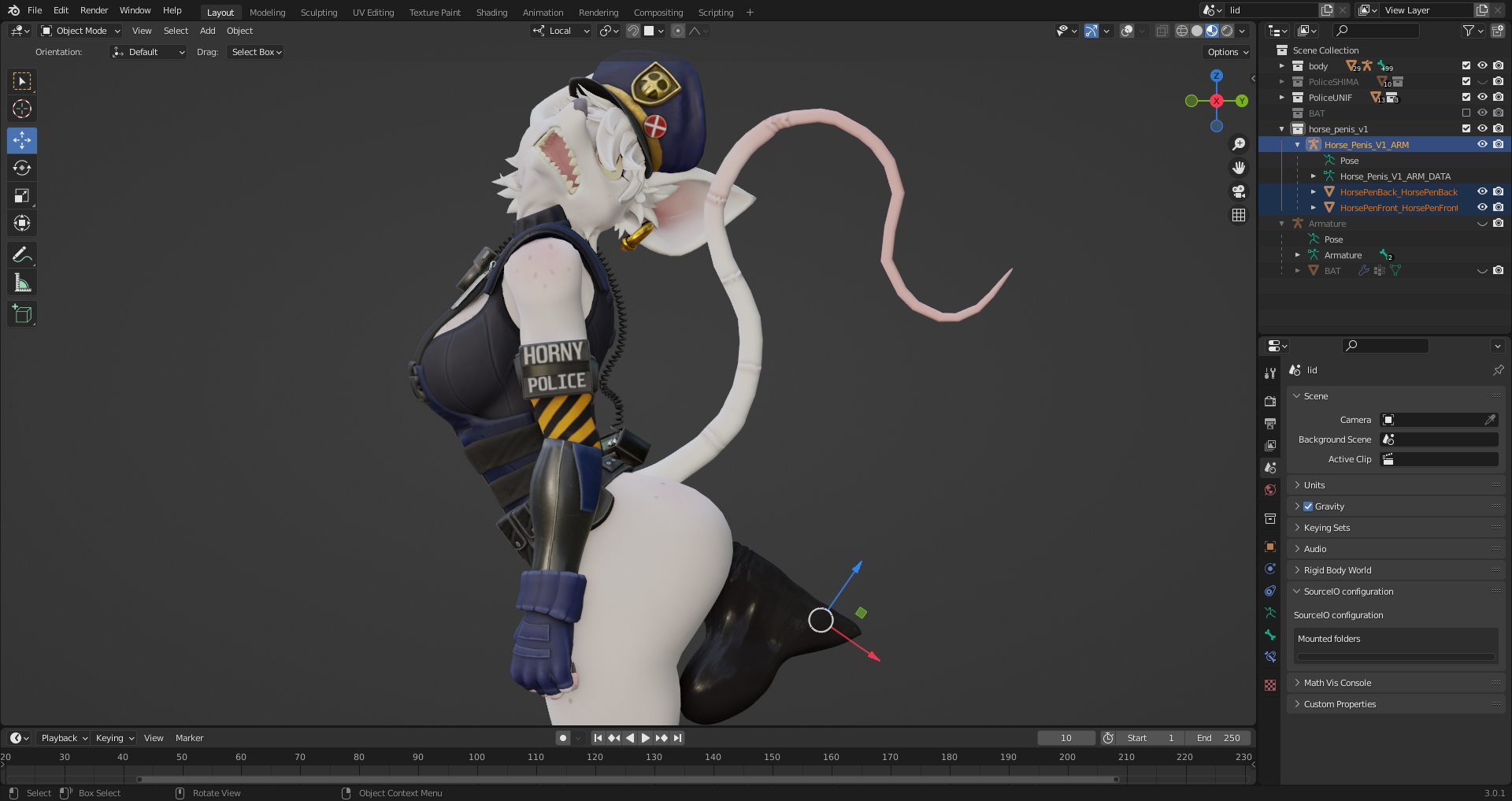This screenshot has height=801, width=1512.
Task: Open the timeline Marker menu
Action: [189, 738]
